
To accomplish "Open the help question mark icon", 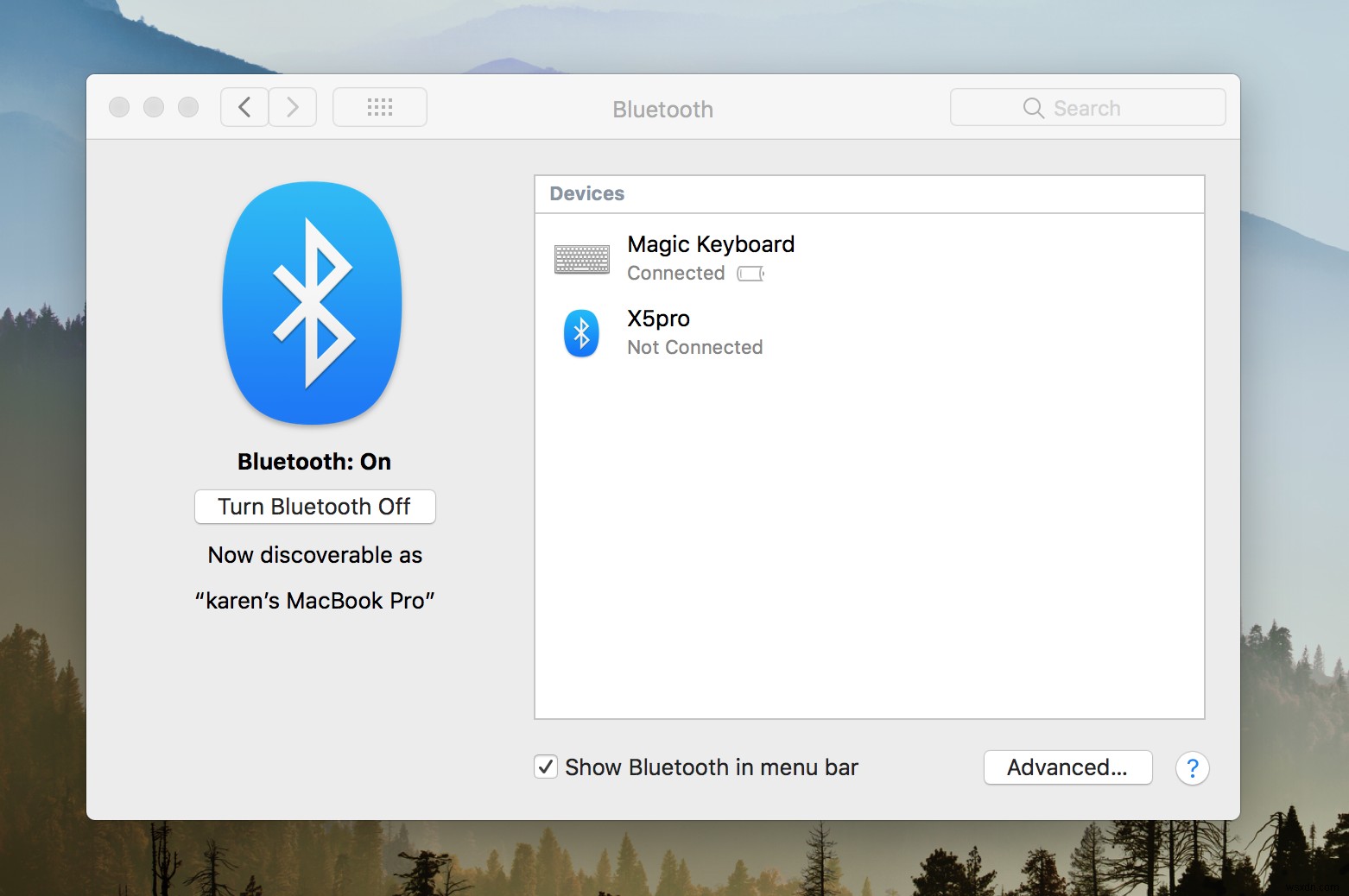I will coord(1193,768).
